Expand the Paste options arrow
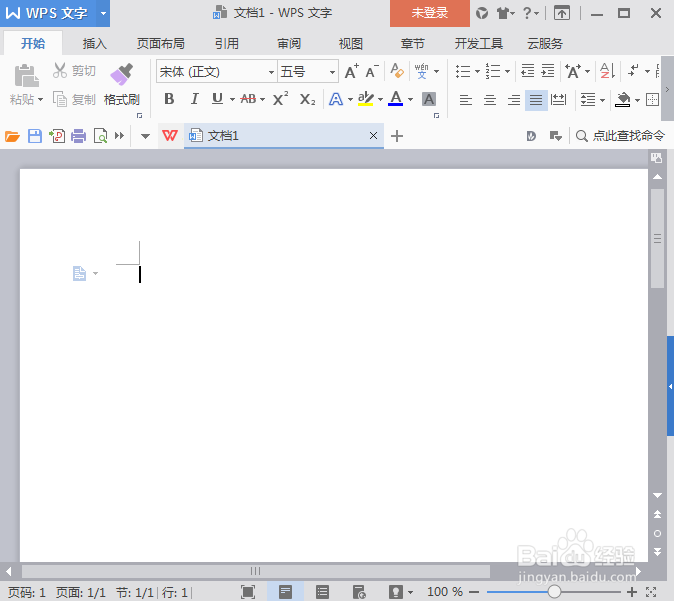 tap(41, 100)
